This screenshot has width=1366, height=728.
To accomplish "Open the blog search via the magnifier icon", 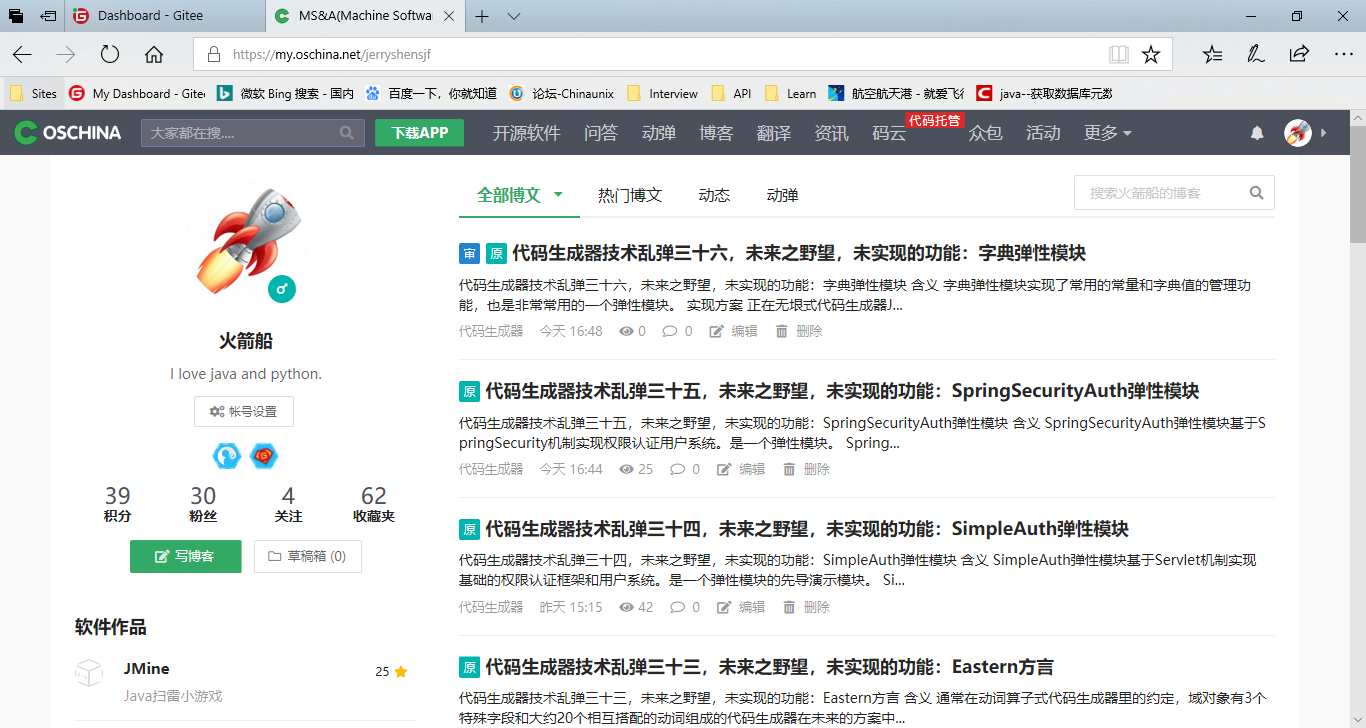I will tap(1256, 192).
